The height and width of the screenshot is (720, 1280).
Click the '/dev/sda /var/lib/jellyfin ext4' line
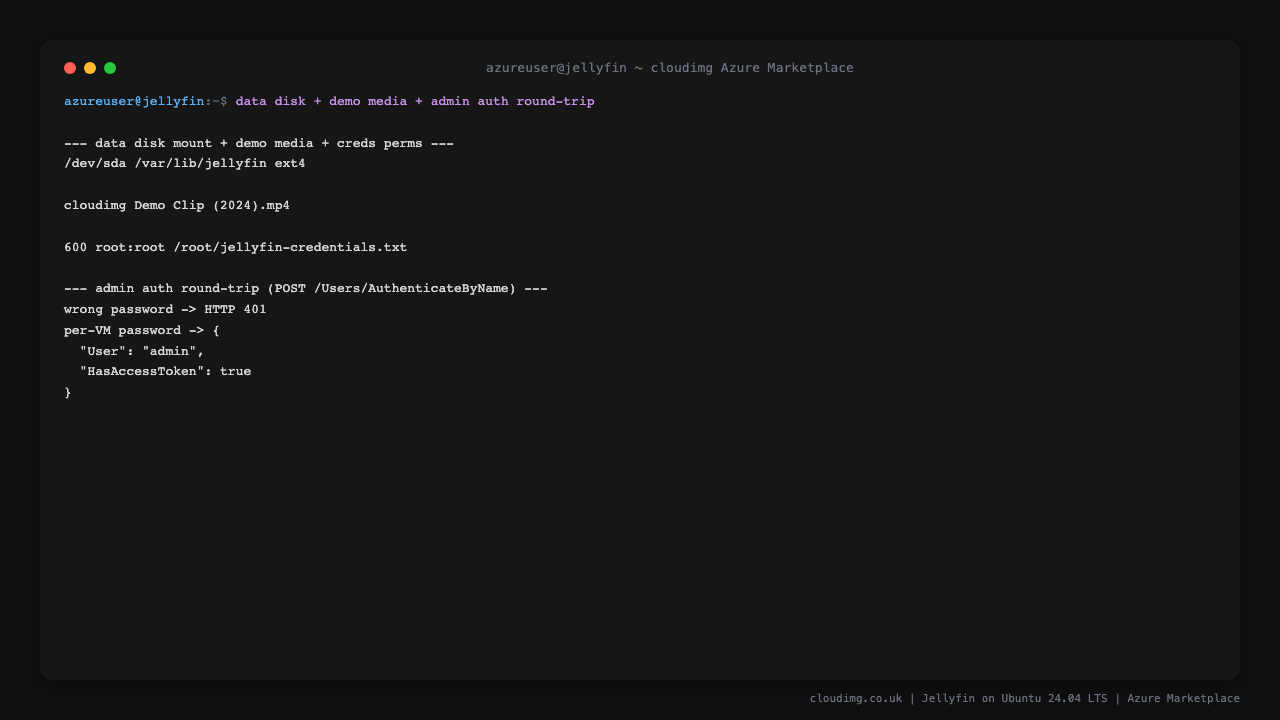point(185,163)
